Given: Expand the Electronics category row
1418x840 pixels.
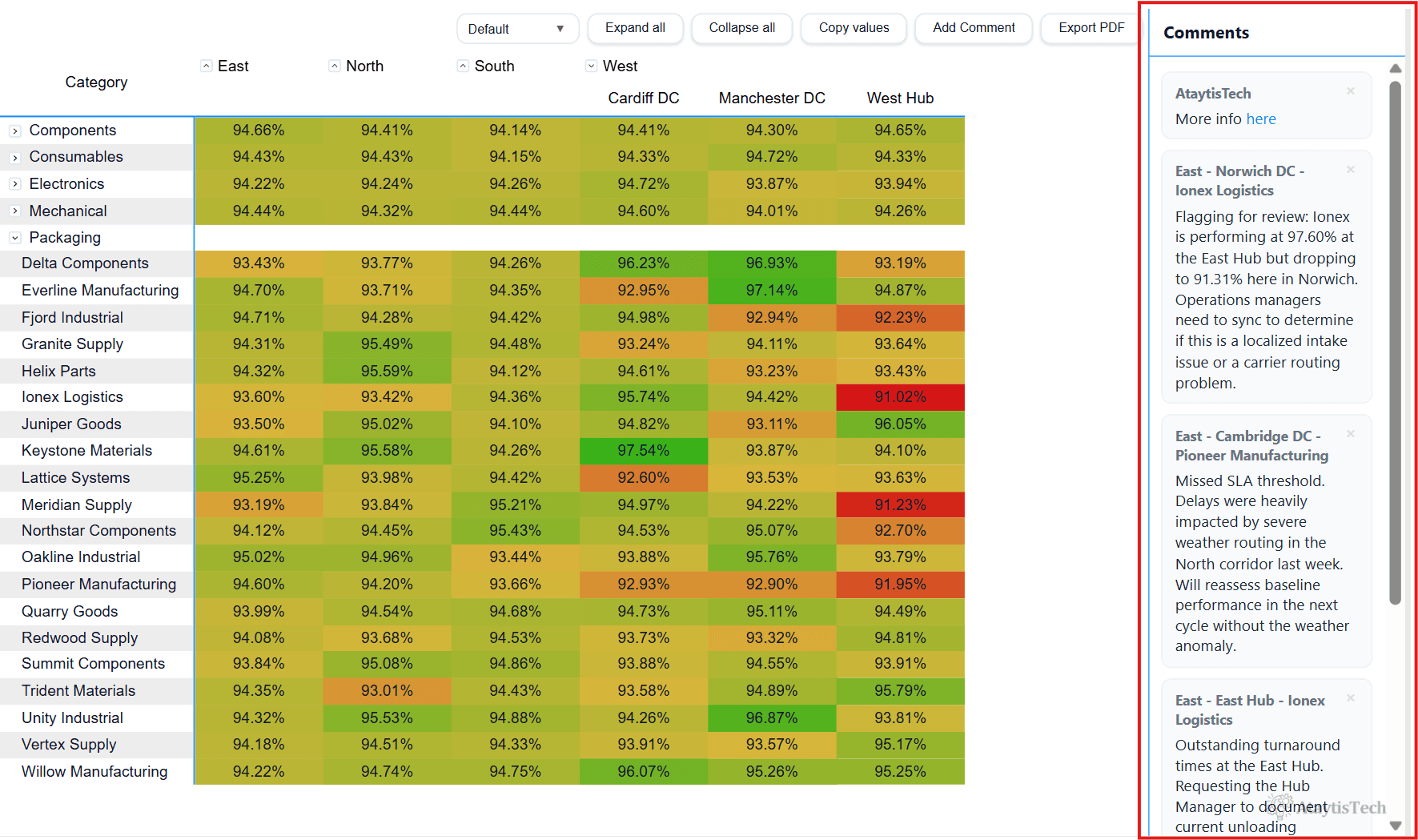Looking at the screenshot, I should (14, 184).
